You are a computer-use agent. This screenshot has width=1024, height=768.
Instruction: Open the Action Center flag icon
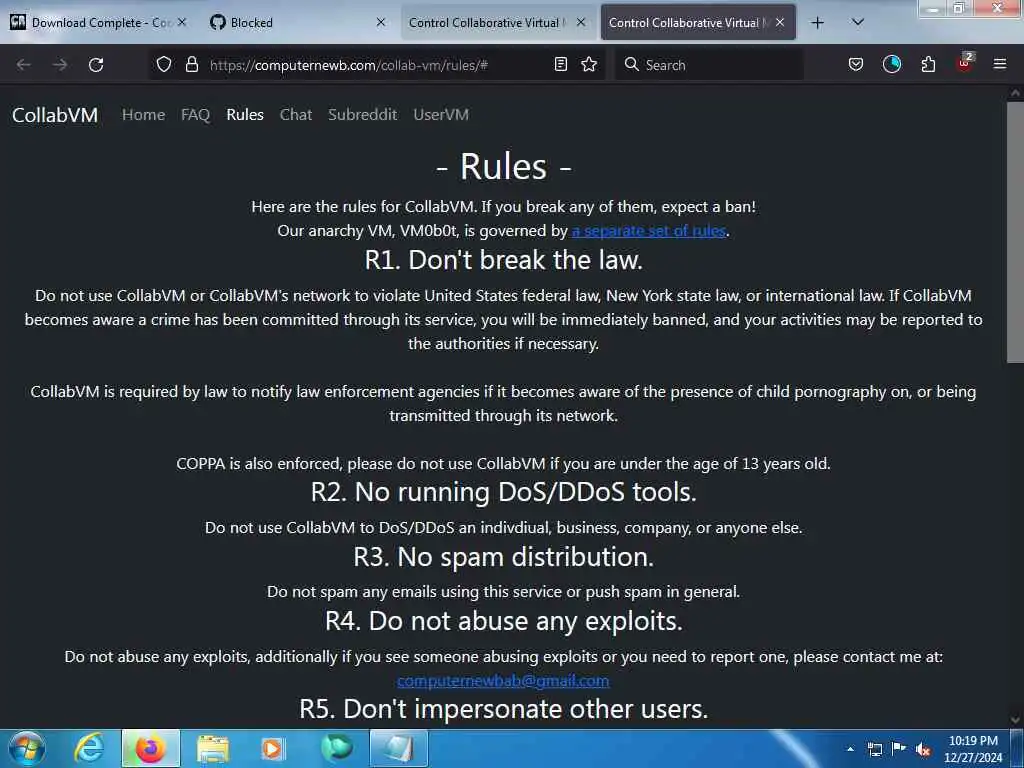click(x=899, y=748)
